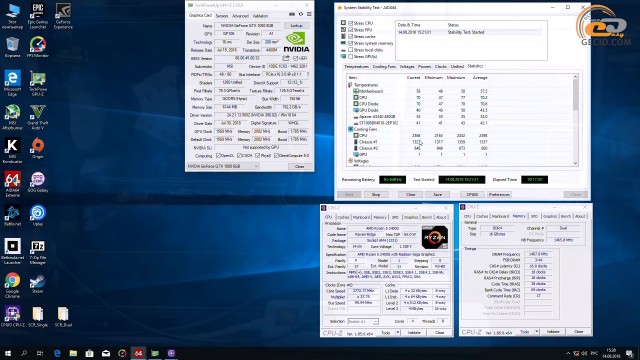
Task: Open Grand Theft Auto V desktop icon
Action: [38, 117]
